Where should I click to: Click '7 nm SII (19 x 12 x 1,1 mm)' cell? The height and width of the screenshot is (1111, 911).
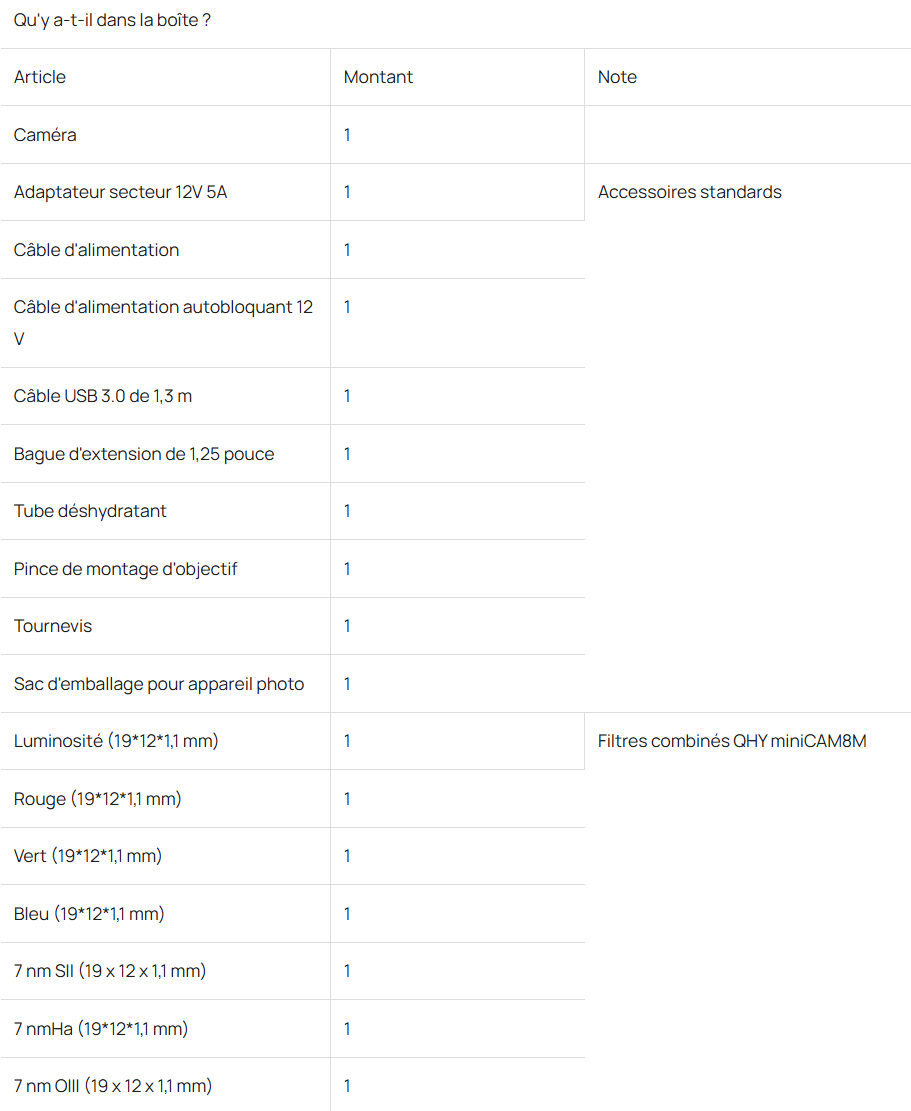(x=110, y=971)
